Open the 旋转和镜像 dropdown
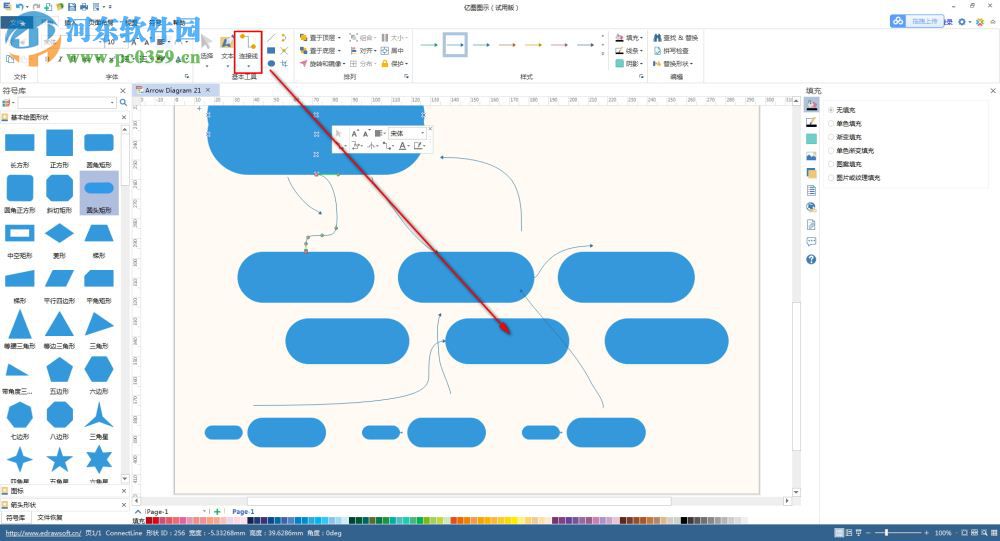 click(x=323, y=64)
